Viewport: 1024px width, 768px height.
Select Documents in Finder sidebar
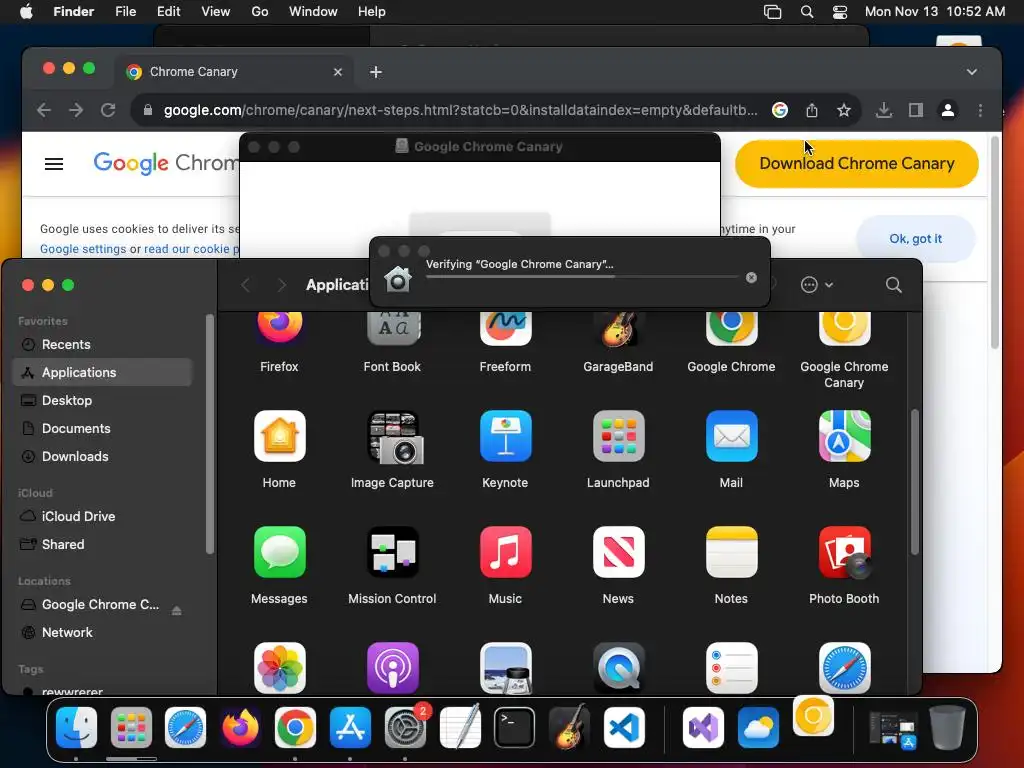103,428
